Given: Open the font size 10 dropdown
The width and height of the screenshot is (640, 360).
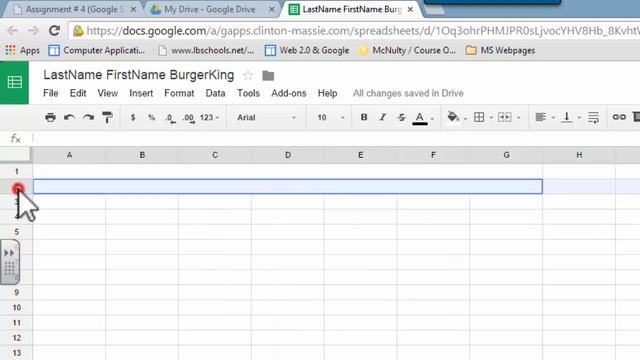Looking at the screenshot, I should (331, 118).
